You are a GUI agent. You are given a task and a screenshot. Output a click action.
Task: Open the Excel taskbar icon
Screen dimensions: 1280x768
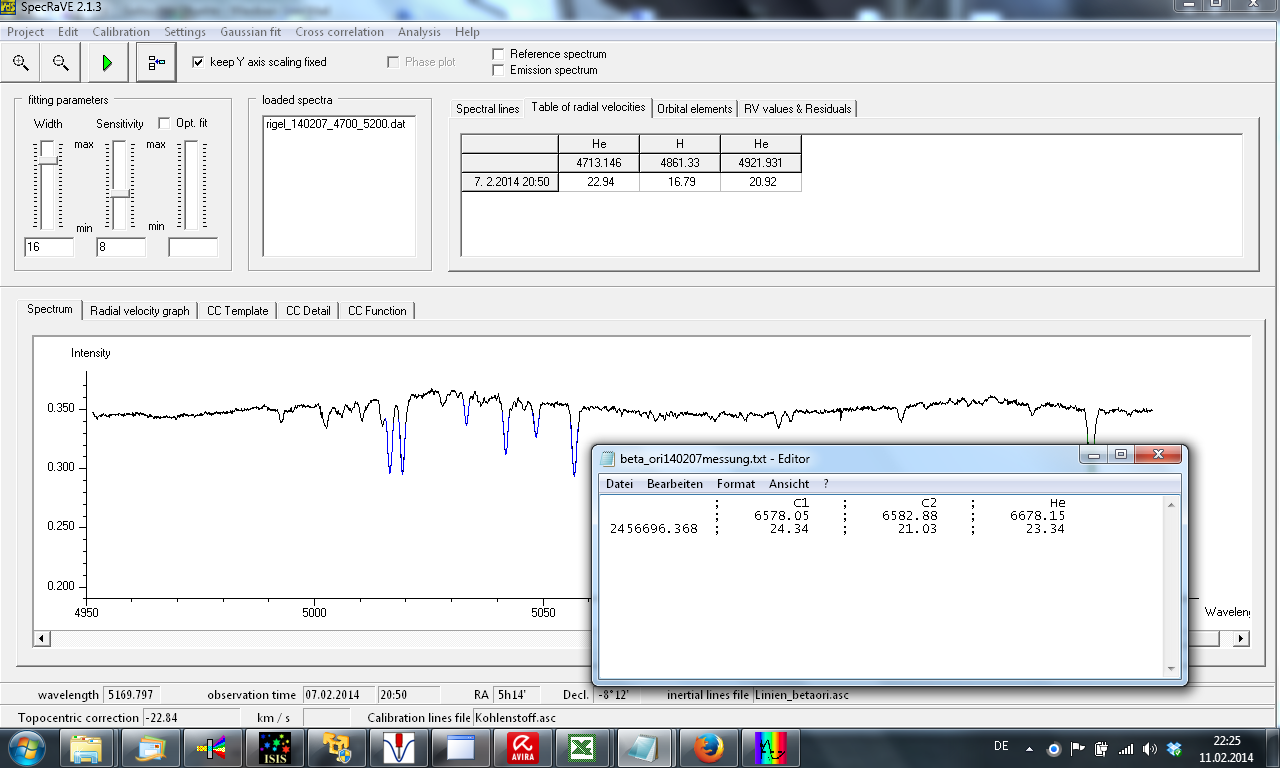[x=580, y=747]
